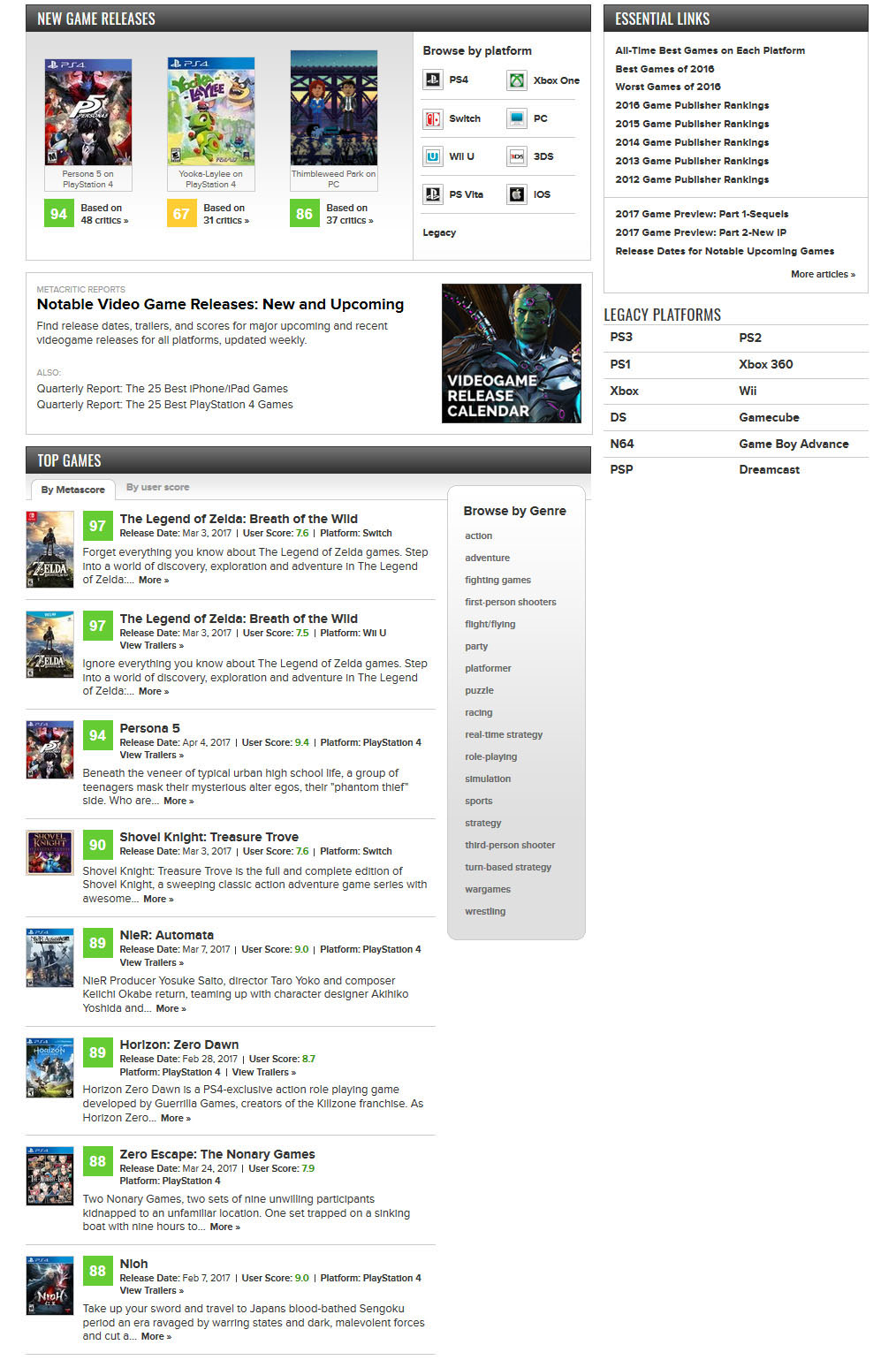Viewport: 896px width, 1360px height.
Task: Click More articles link
Action: tap(823, 274)
